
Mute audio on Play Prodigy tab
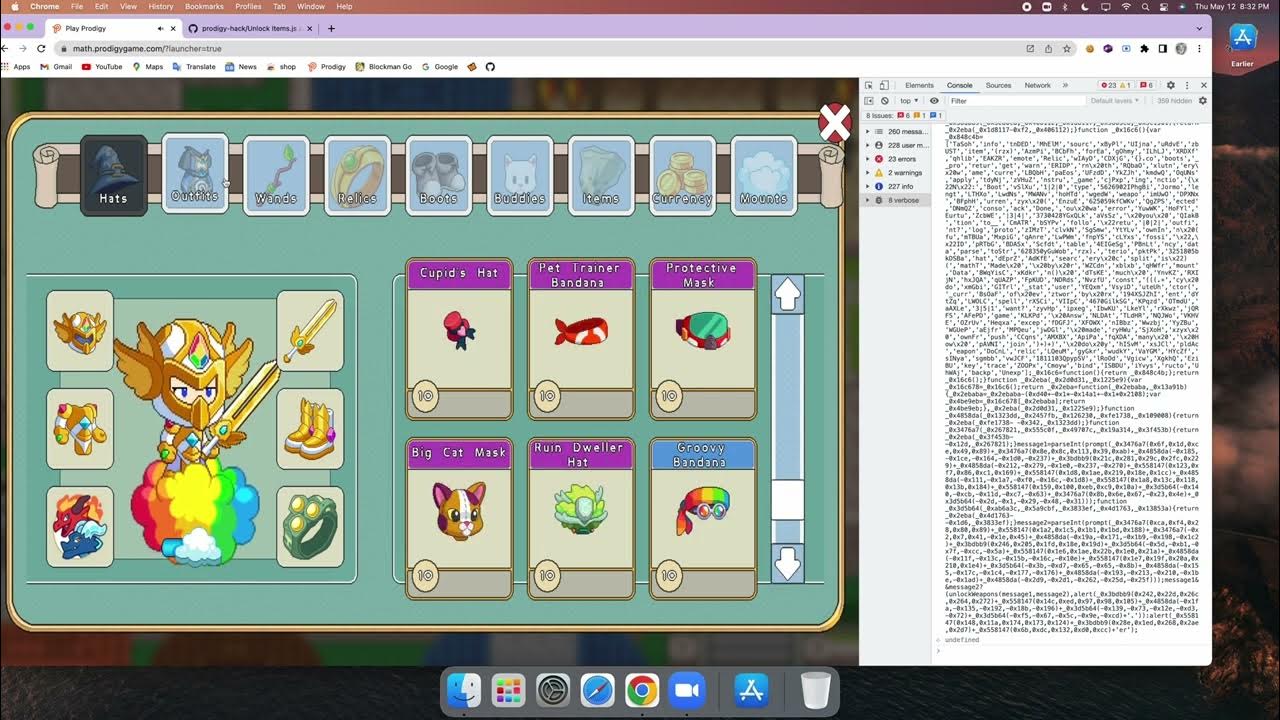pos(161,28)
